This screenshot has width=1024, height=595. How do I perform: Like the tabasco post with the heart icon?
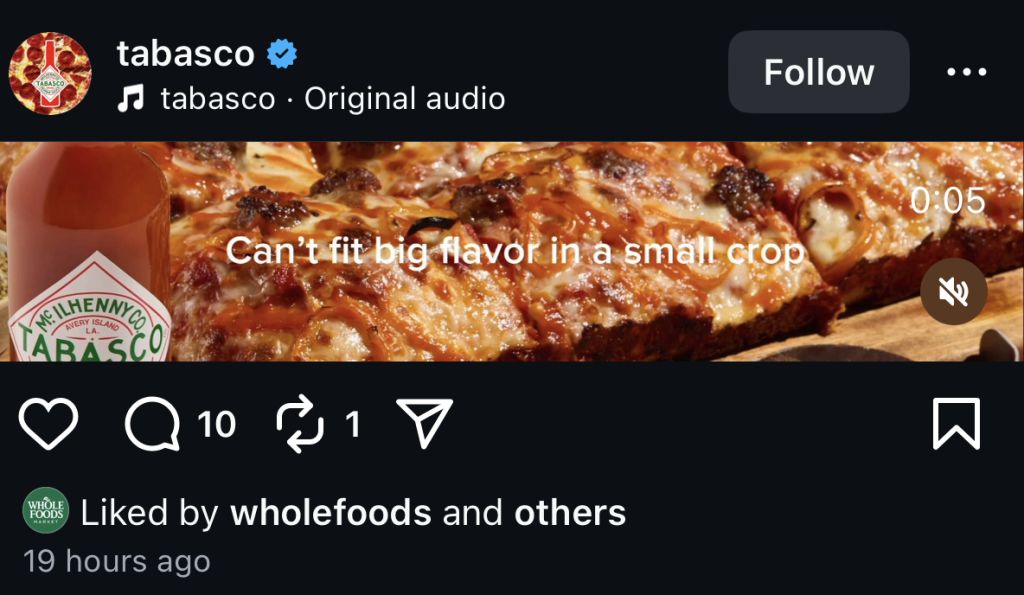click(x=48, y=425)
